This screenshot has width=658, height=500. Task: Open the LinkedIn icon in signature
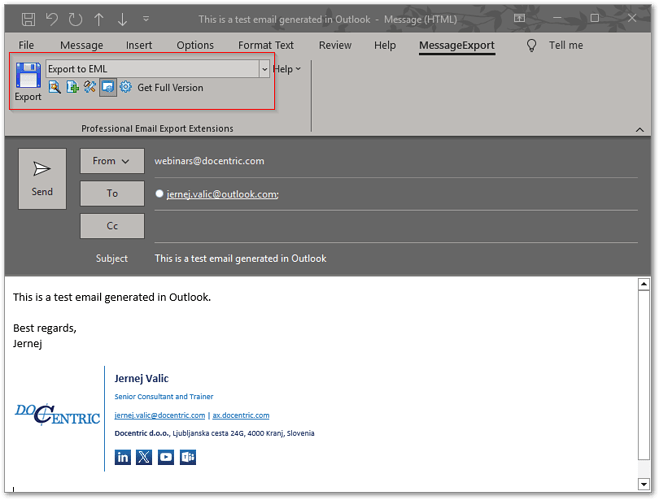pos(123,457)
